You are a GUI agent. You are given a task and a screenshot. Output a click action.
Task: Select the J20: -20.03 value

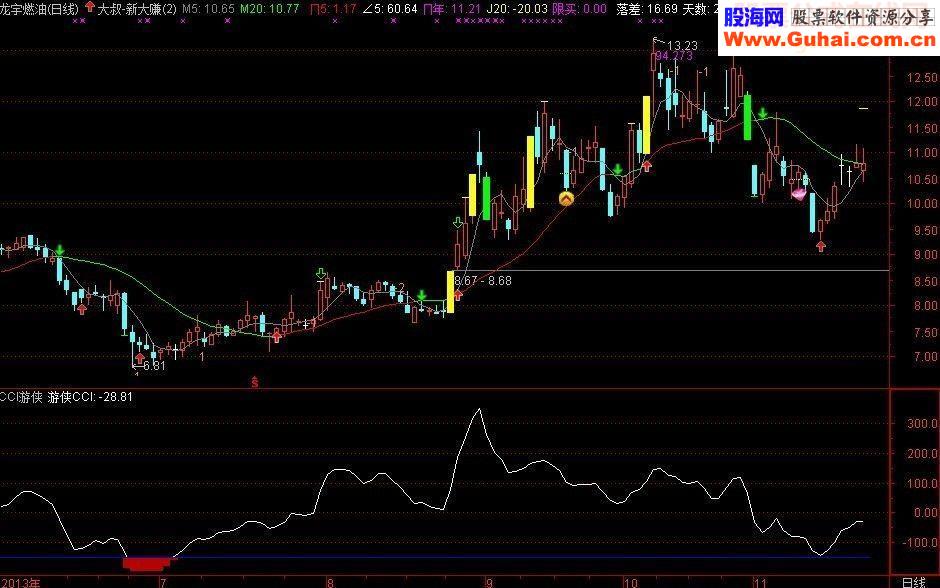tap(517, 8)
